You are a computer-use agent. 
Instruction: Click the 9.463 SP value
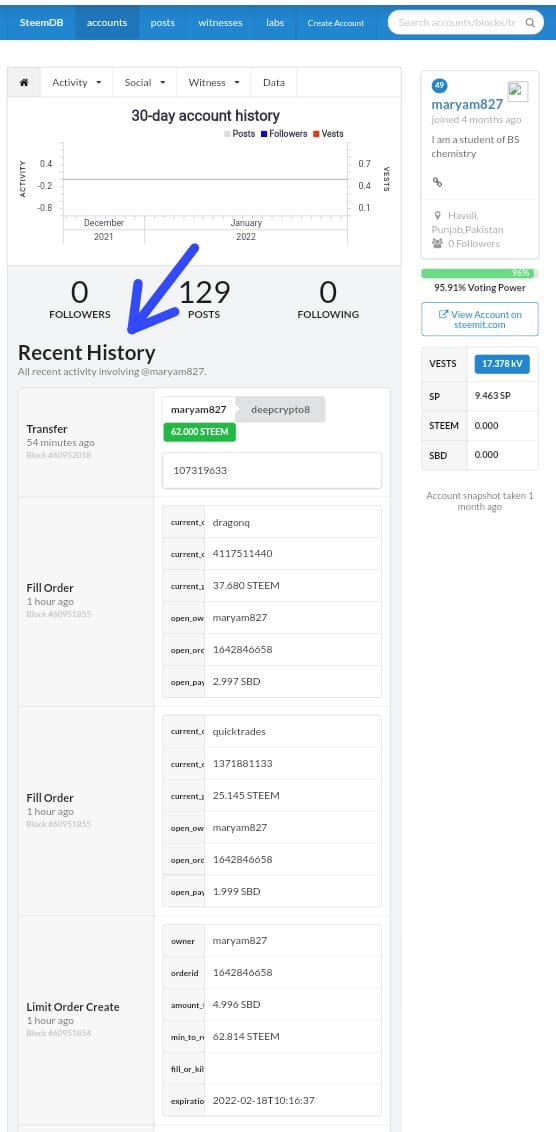coord(492,396)
